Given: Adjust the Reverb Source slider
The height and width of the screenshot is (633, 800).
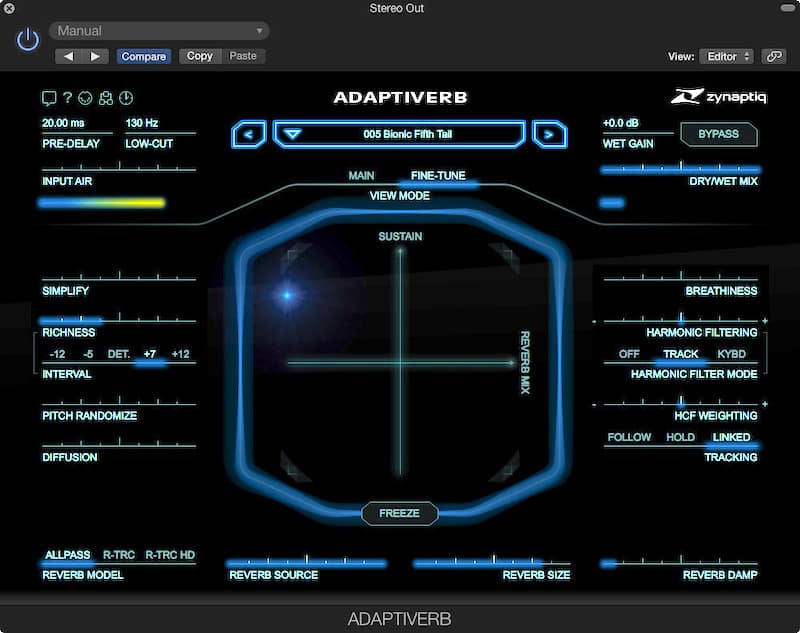Looking at the screenshot, I should pos(306,562).
